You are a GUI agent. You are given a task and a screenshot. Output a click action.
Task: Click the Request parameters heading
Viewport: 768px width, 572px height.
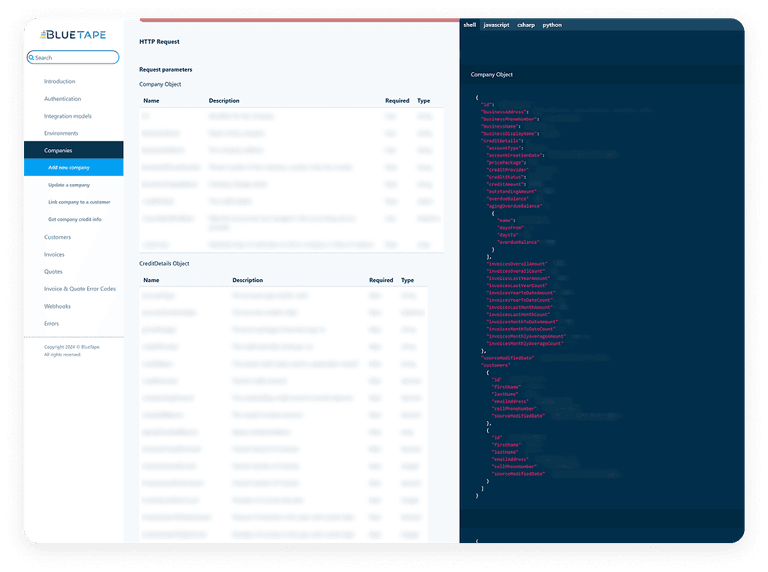pyautogui.click(x=166, y=70)
